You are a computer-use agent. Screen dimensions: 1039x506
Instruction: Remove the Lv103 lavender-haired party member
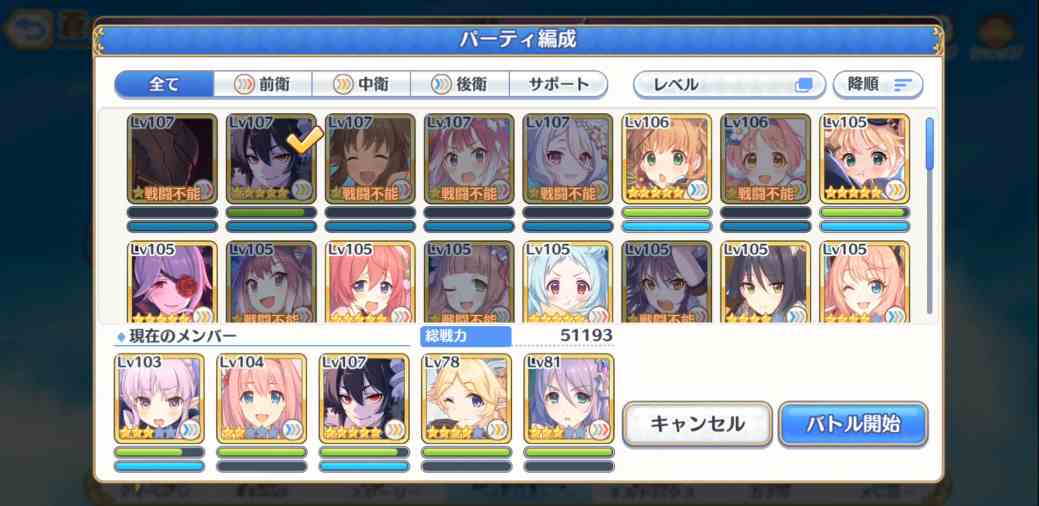coord(159,399)
